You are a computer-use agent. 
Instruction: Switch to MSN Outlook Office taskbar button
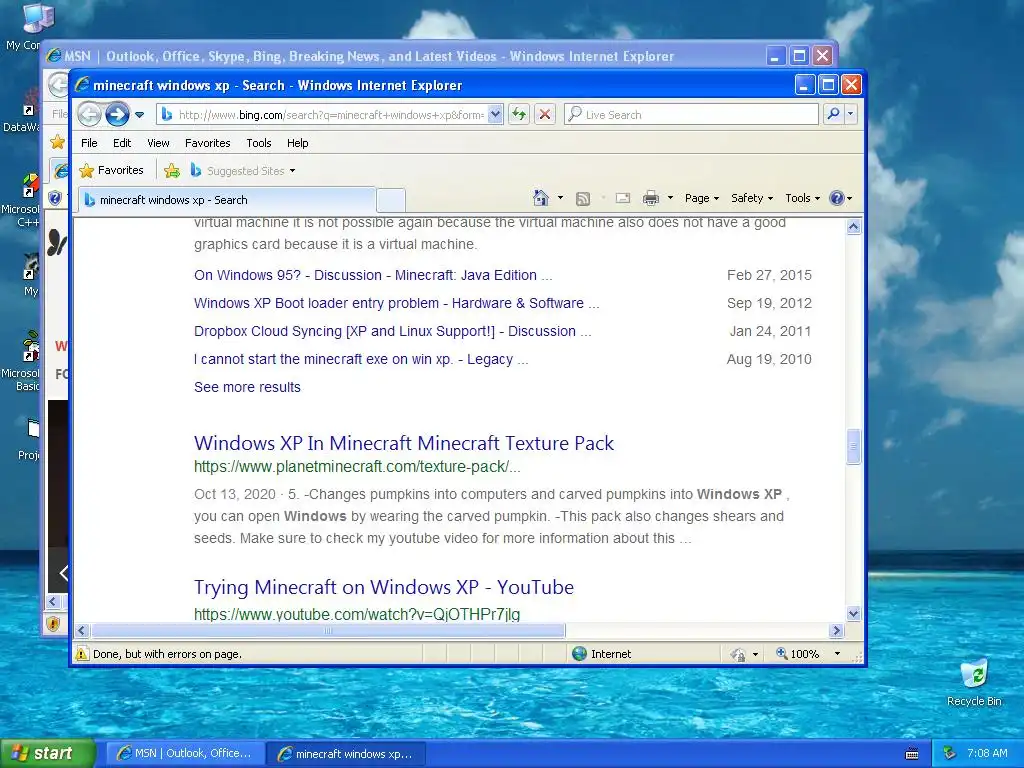pos(185,754)
